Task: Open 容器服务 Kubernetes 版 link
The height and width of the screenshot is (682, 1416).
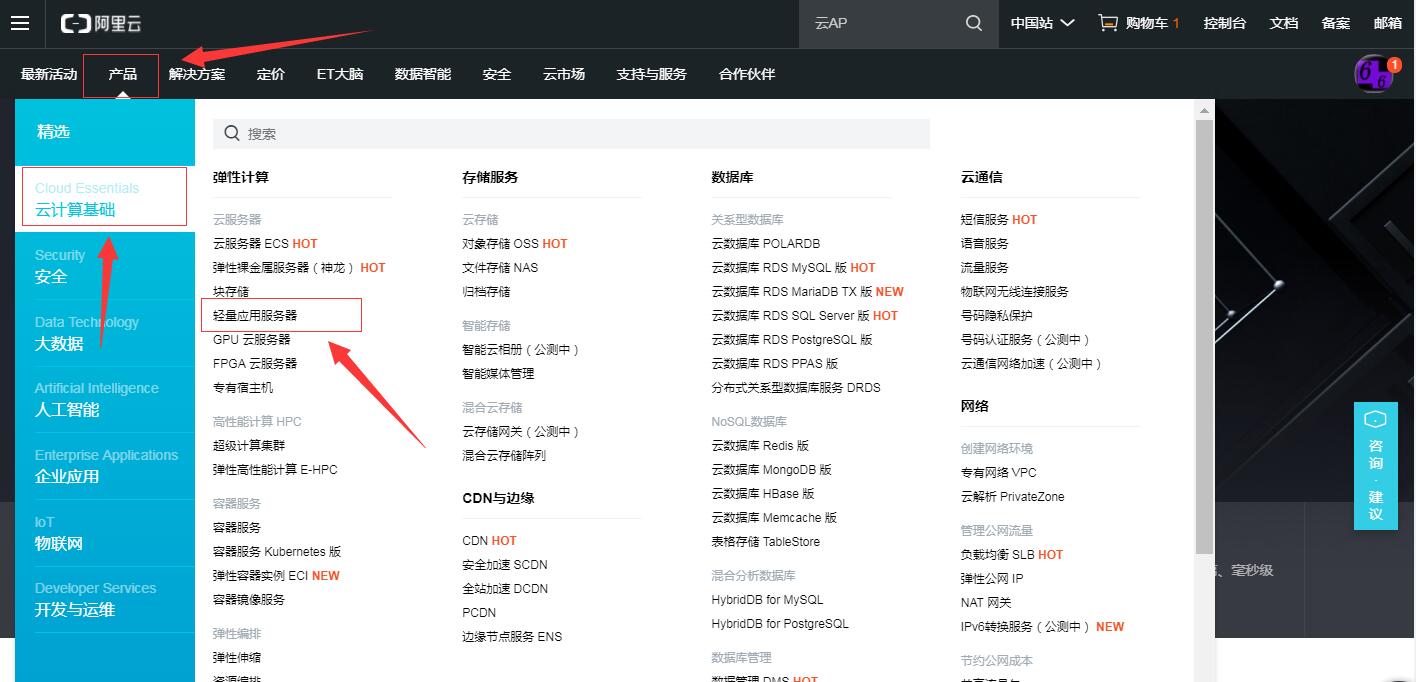Action: click(277, 551)
